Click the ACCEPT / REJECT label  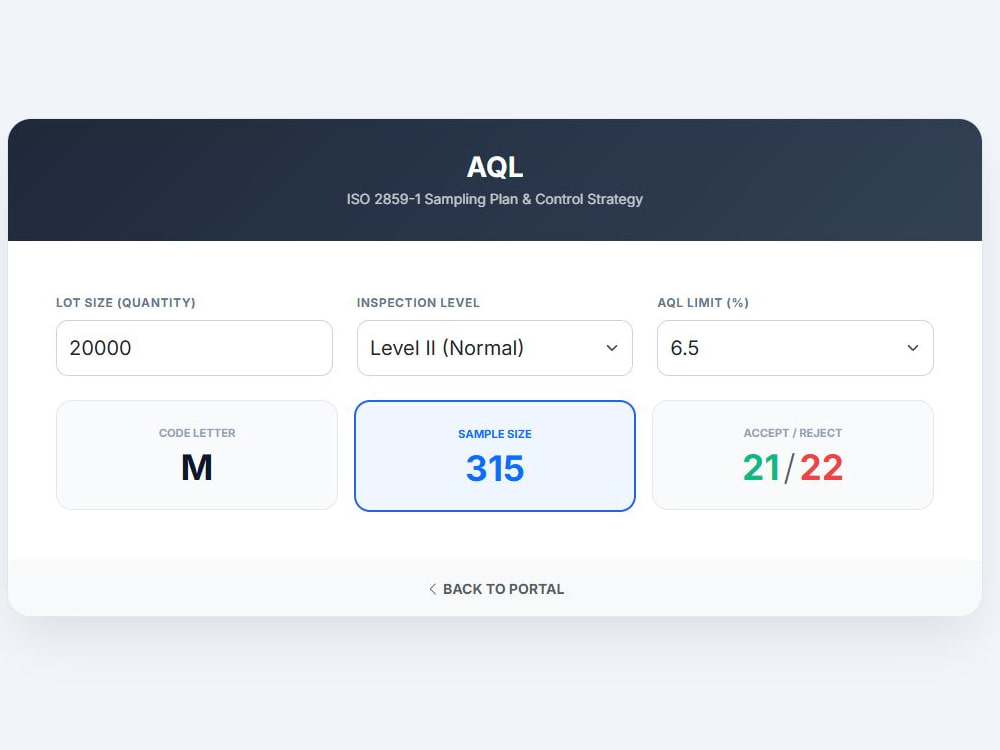(792, 433)
